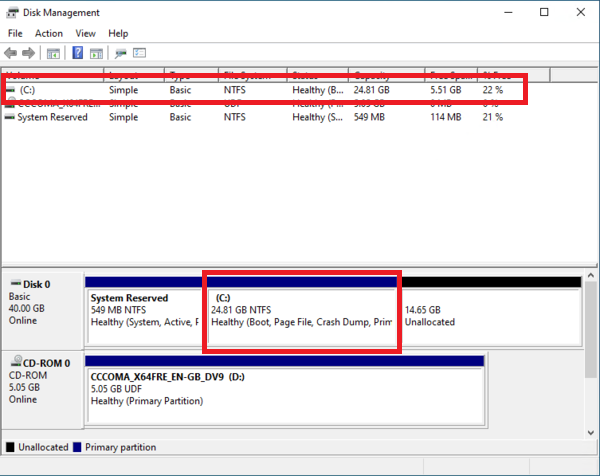Open the File menu
600x476 pixels.
[15, 33]
